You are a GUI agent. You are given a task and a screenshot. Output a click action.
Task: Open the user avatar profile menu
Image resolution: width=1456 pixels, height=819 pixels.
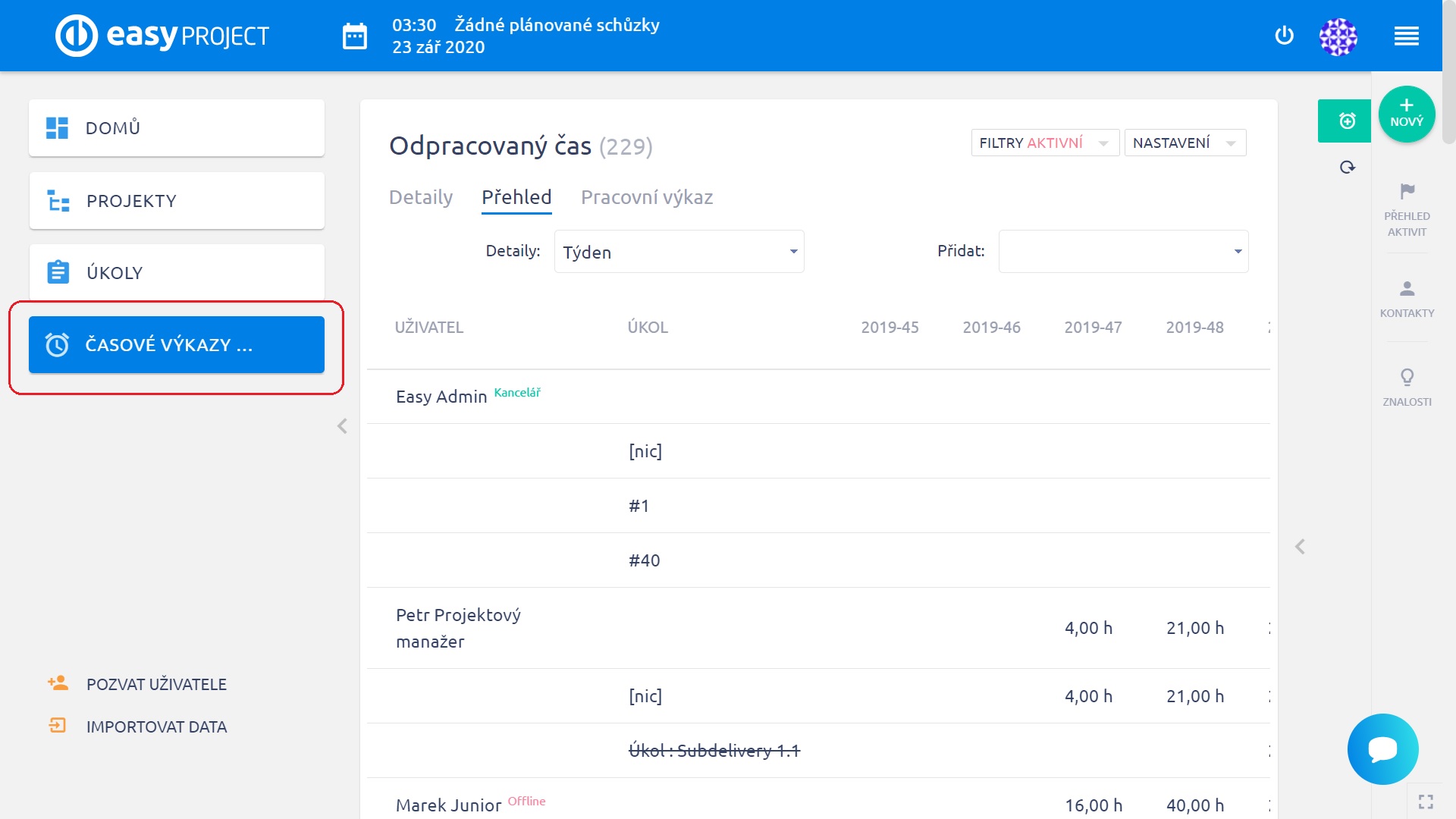(x=1338, y=36)
